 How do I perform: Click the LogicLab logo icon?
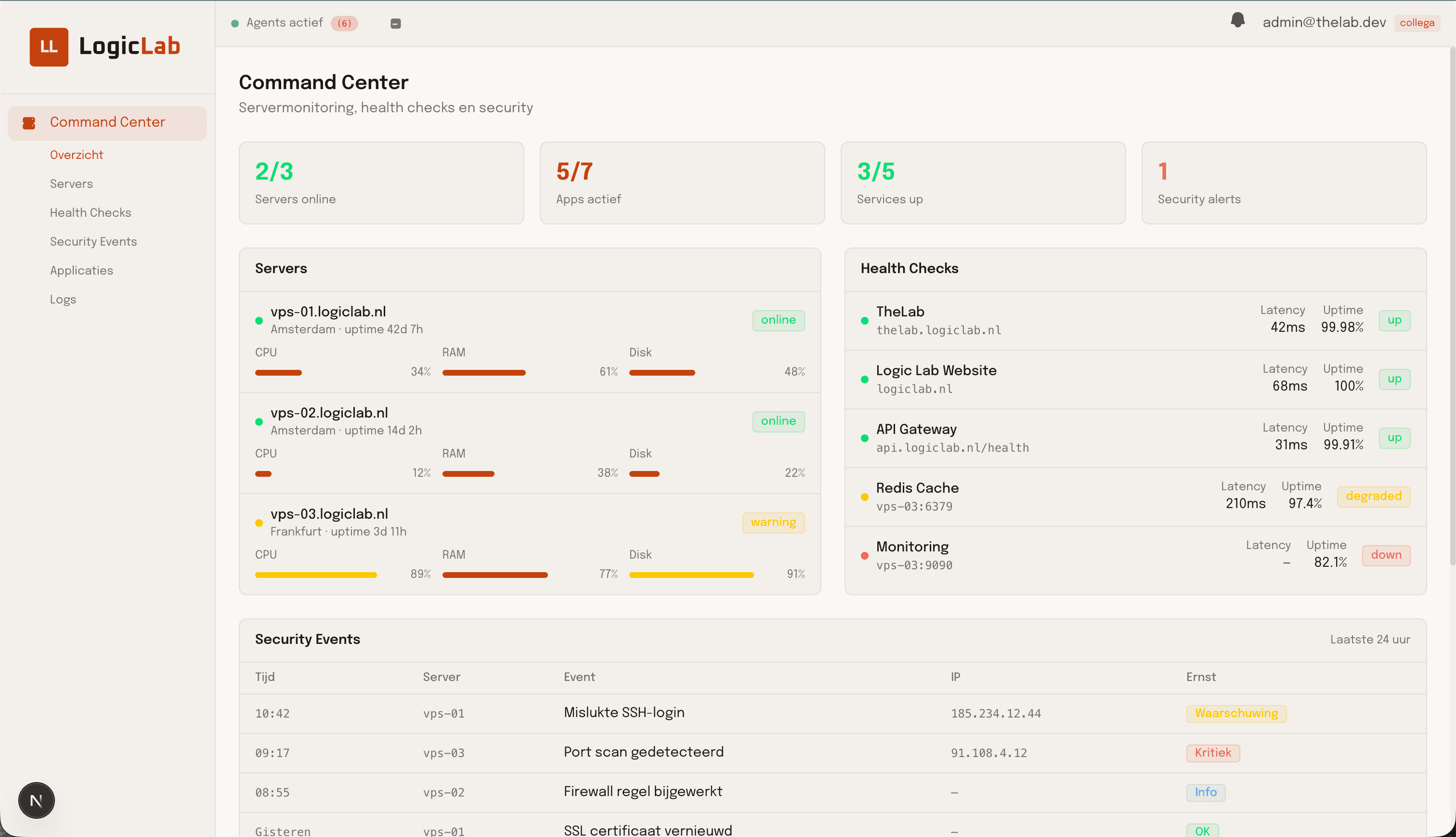tap(48, 47)
